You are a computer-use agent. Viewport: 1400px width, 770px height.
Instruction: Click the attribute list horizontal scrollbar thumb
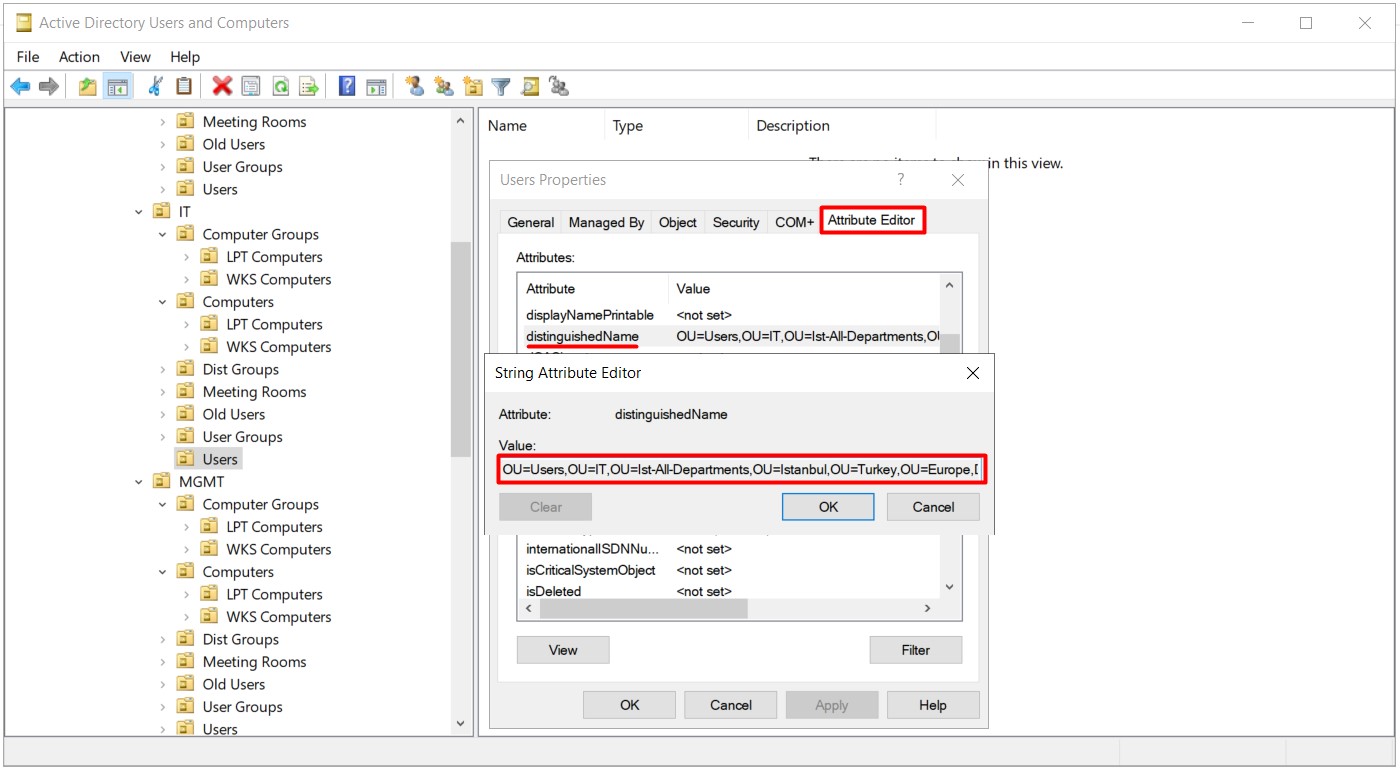point(643,608)
